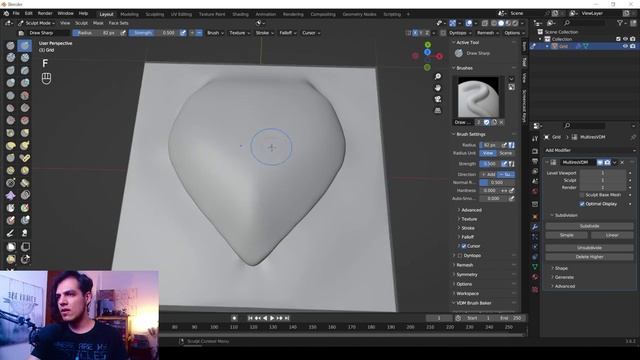The width and height of the screenshot is (640, 360).
Task: Switch to the Shading workspace tab
Action: 240,14
